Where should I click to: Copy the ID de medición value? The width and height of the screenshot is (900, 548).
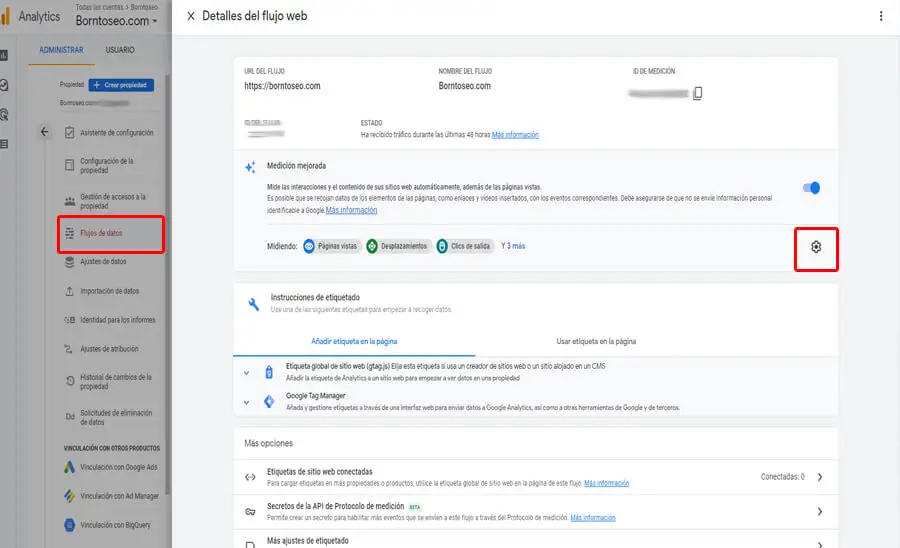pyautogui.click(x=697, y=93)
